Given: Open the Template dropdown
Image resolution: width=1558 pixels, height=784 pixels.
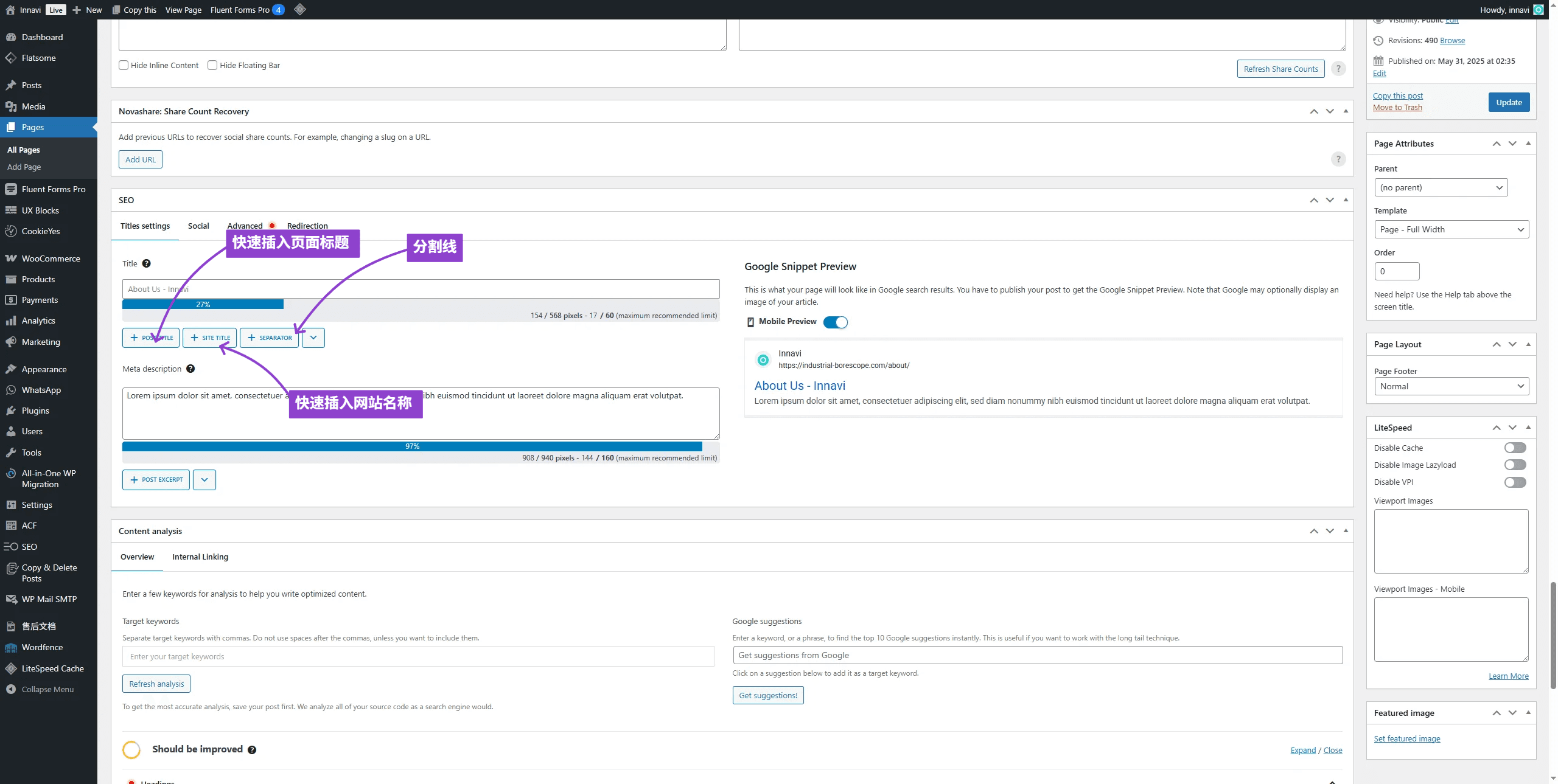Looking at the screenshot, I should point(1451,229).
